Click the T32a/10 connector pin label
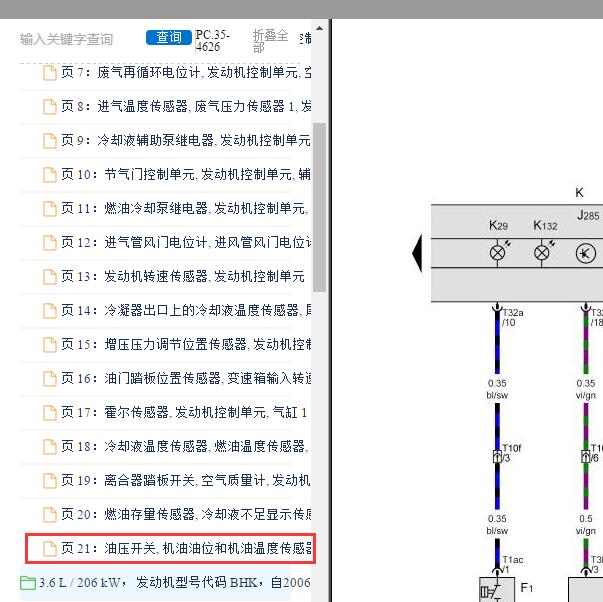The height and width of the screenshot is (602, 603). click(513, 317)
